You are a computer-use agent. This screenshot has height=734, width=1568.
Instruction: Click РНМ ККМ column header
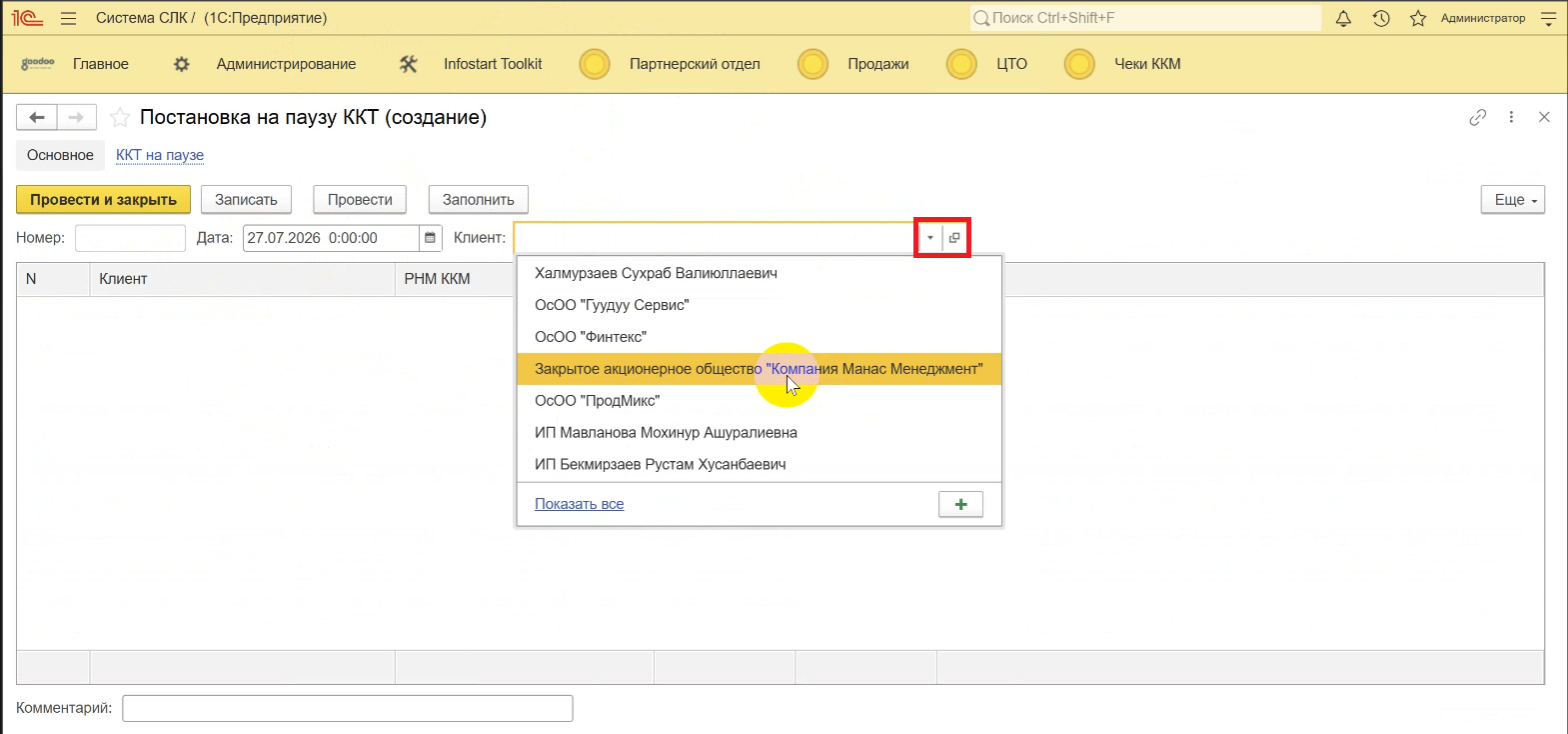456,279
